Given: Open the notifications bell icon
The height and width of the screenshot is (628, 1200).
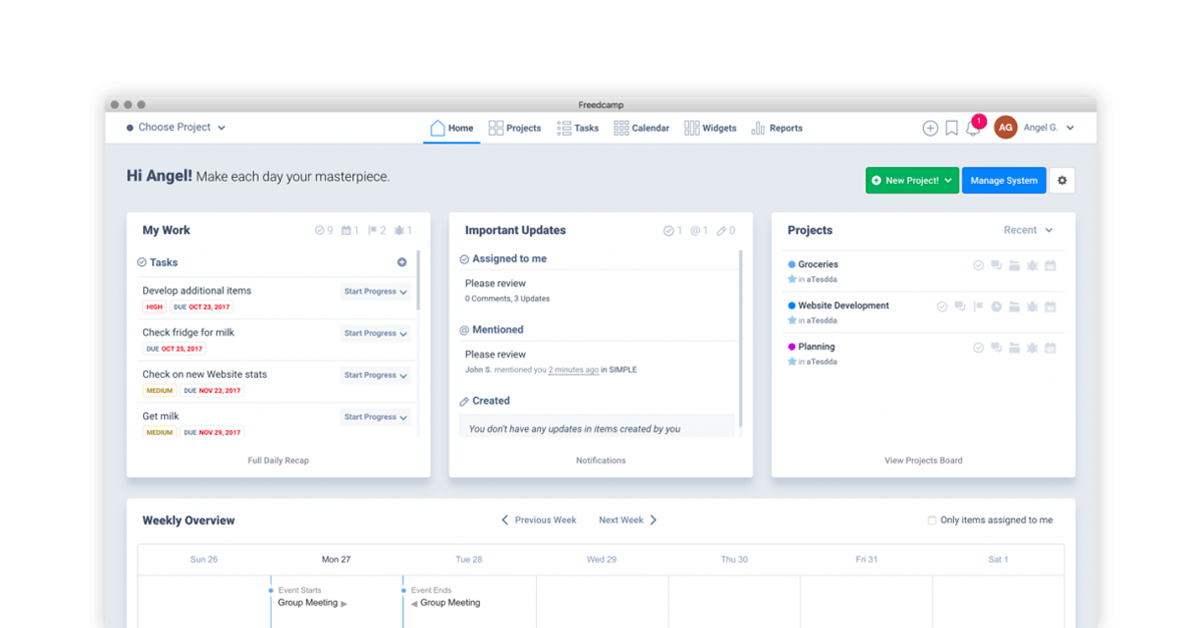Looking at the screenshot, I should pyautogui.click(x=972, y=128).
